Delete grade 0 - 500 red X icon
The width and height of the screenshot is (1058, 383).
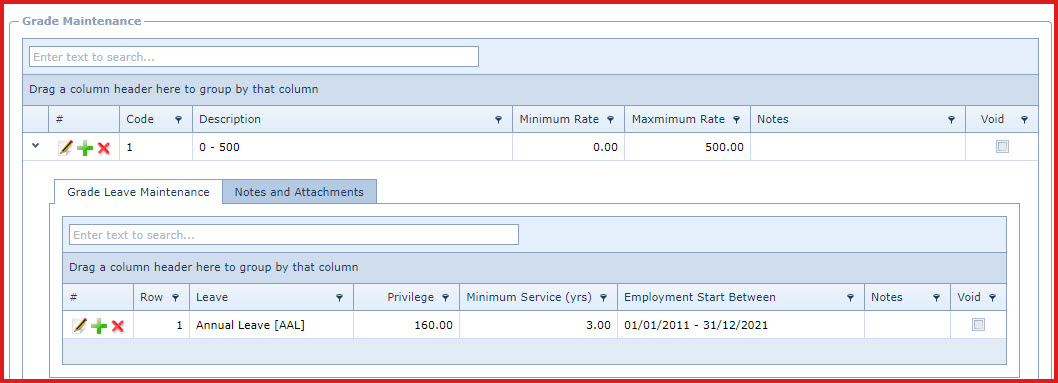103,148
